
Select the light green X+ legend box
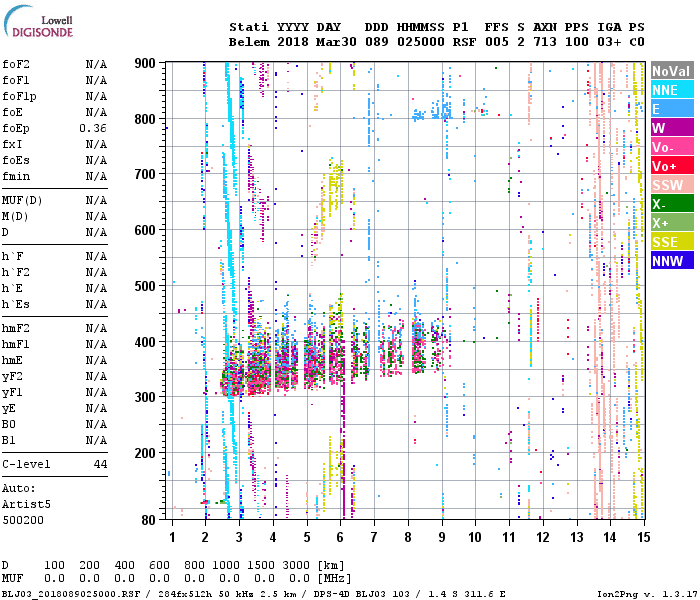[672, 222]
